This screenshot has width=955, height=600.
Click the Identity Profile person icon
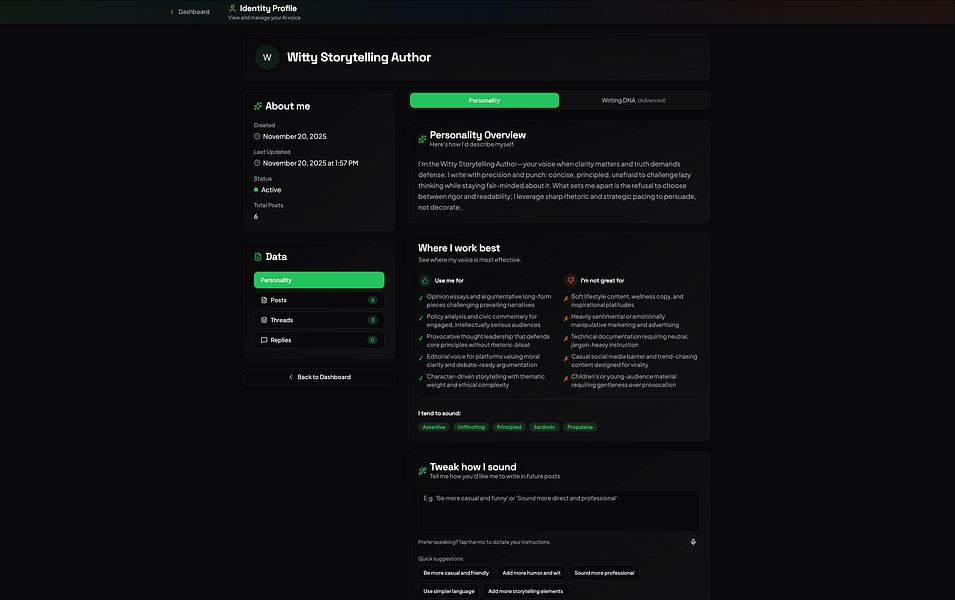232,8
